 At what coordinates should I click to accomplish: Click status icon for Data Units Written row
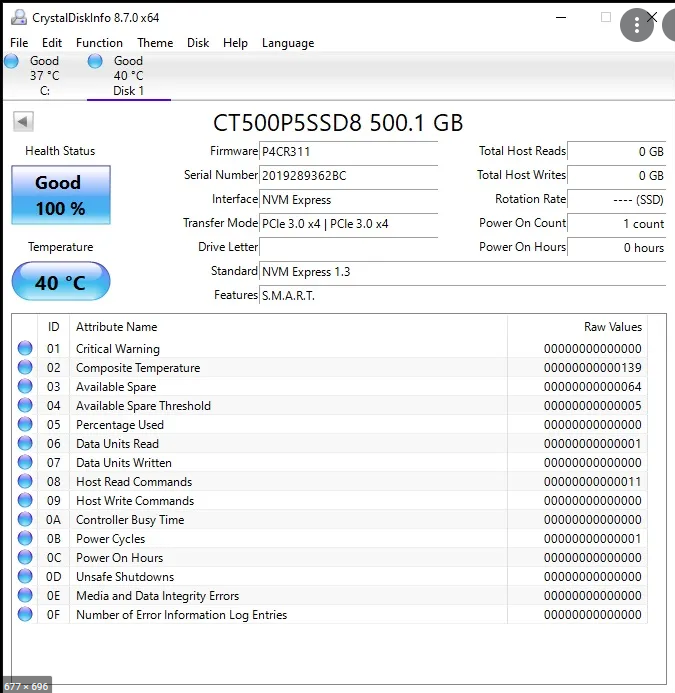pyautogui.click(x=25, y=462)
